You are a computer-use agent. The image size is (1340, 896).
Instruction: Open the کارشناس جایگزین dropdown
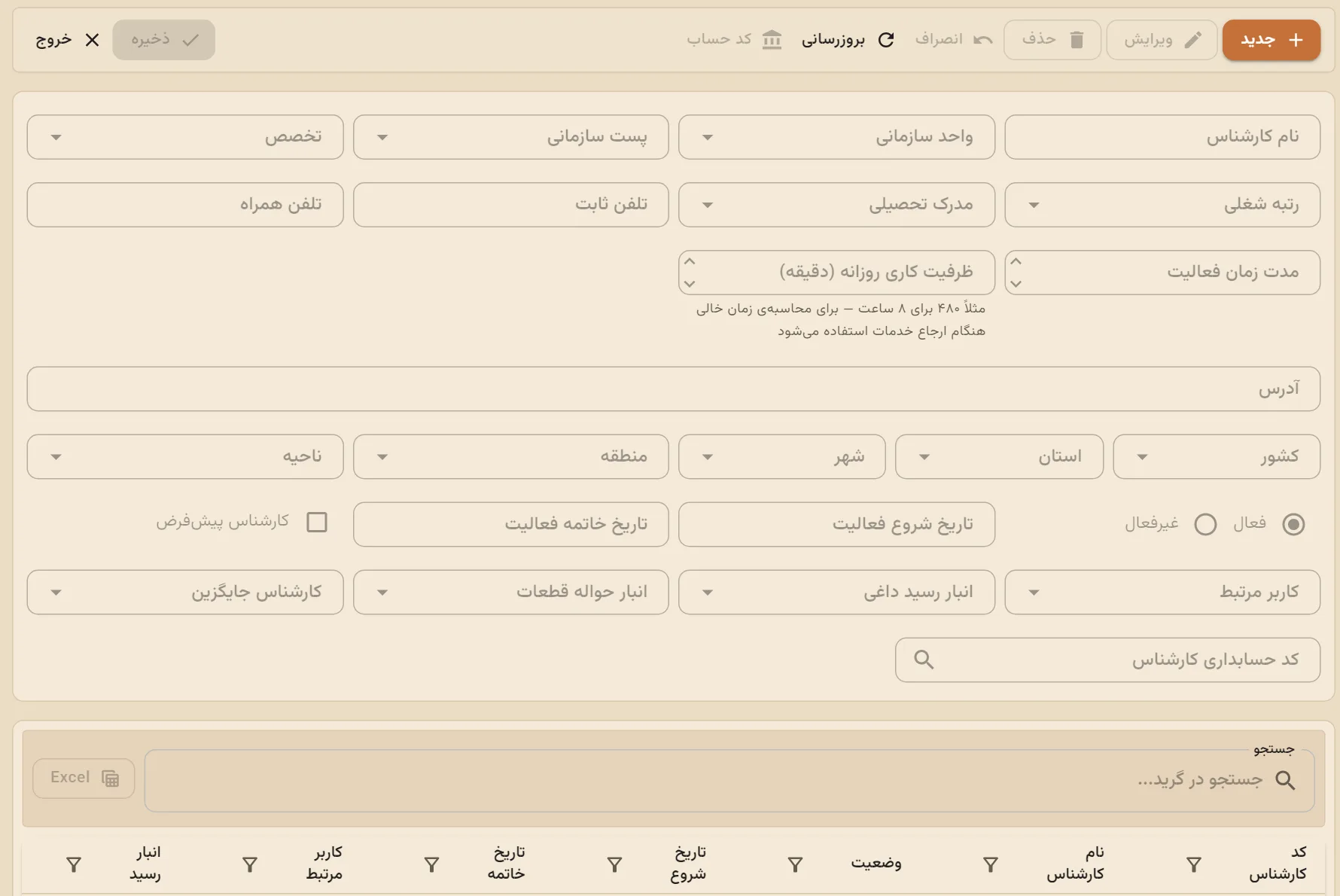tap(185, 593)
